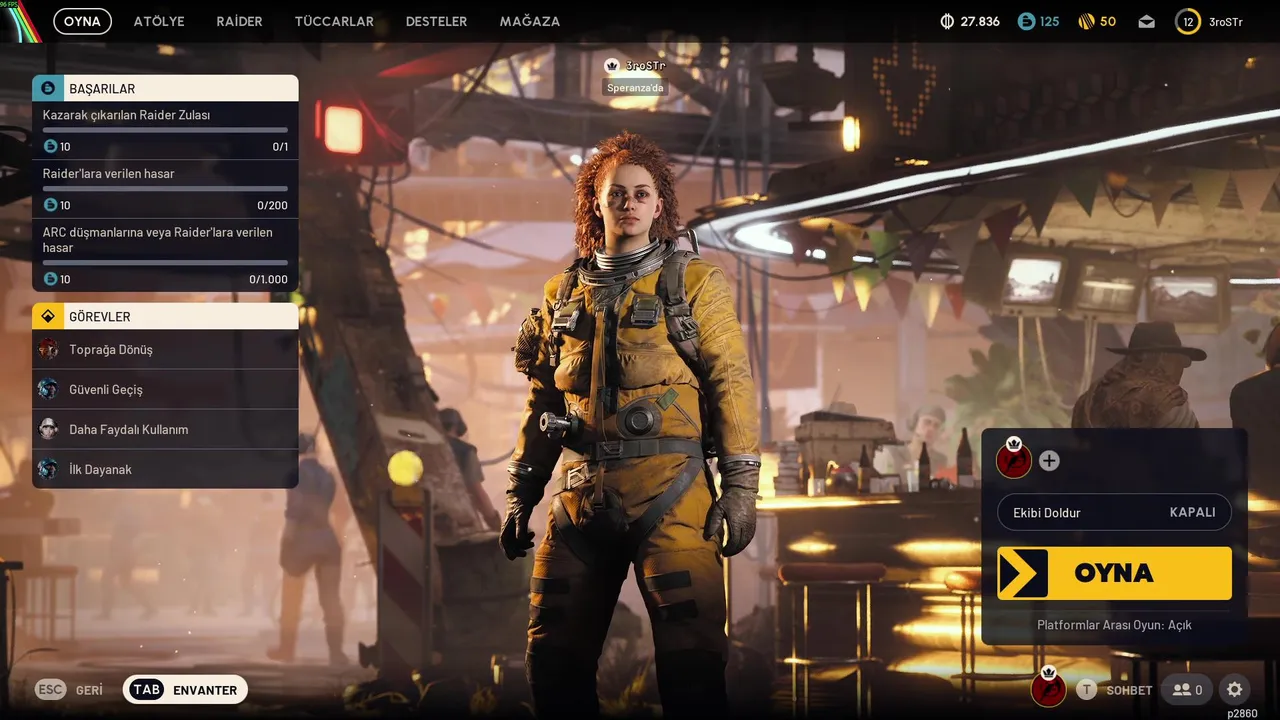Click the 3roSTr nameplate above character
1280x720 pixels.
pos(636,66)
